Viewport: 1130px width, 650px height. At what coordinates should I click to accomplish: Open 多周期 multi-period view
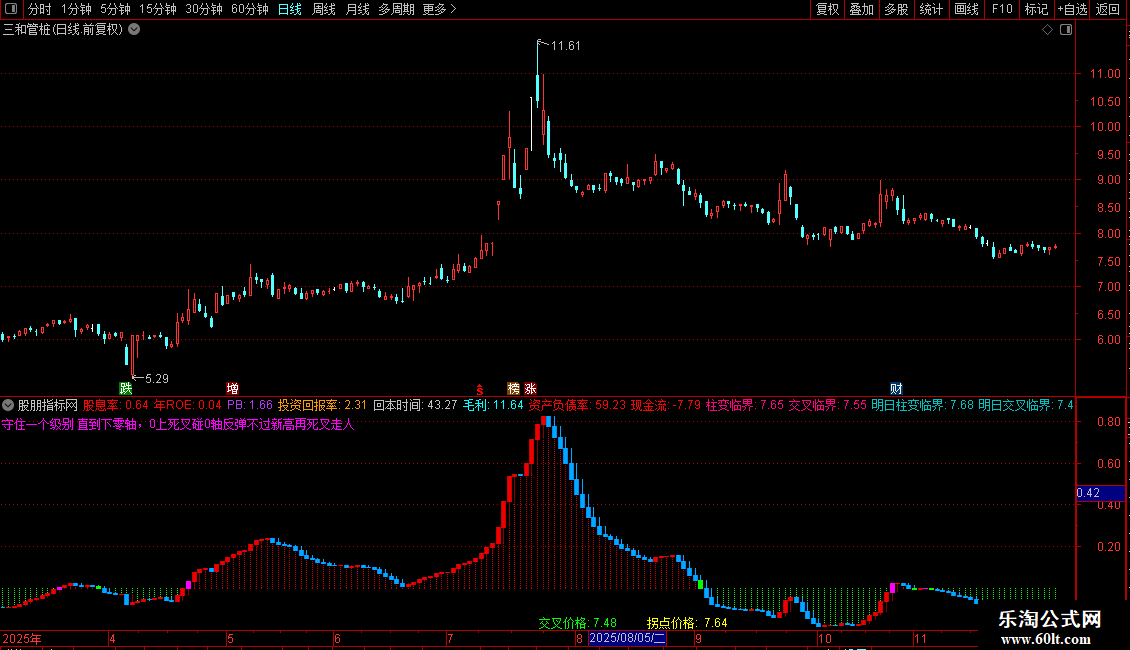pyautogui.click(x=396, y=9)
